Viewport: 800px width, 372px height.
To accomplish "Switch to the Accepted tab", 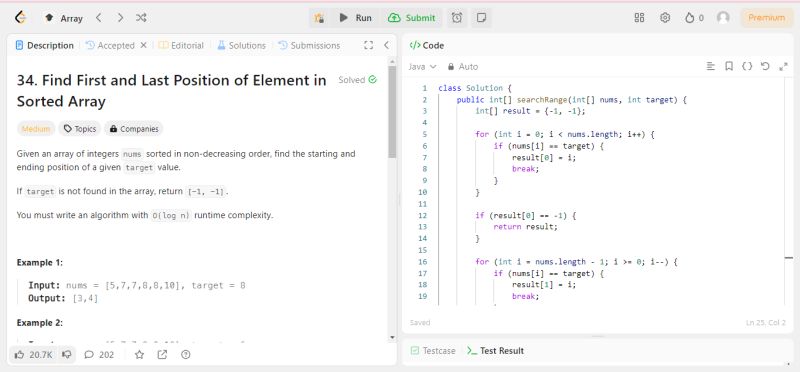I will (x=110, y=45).
